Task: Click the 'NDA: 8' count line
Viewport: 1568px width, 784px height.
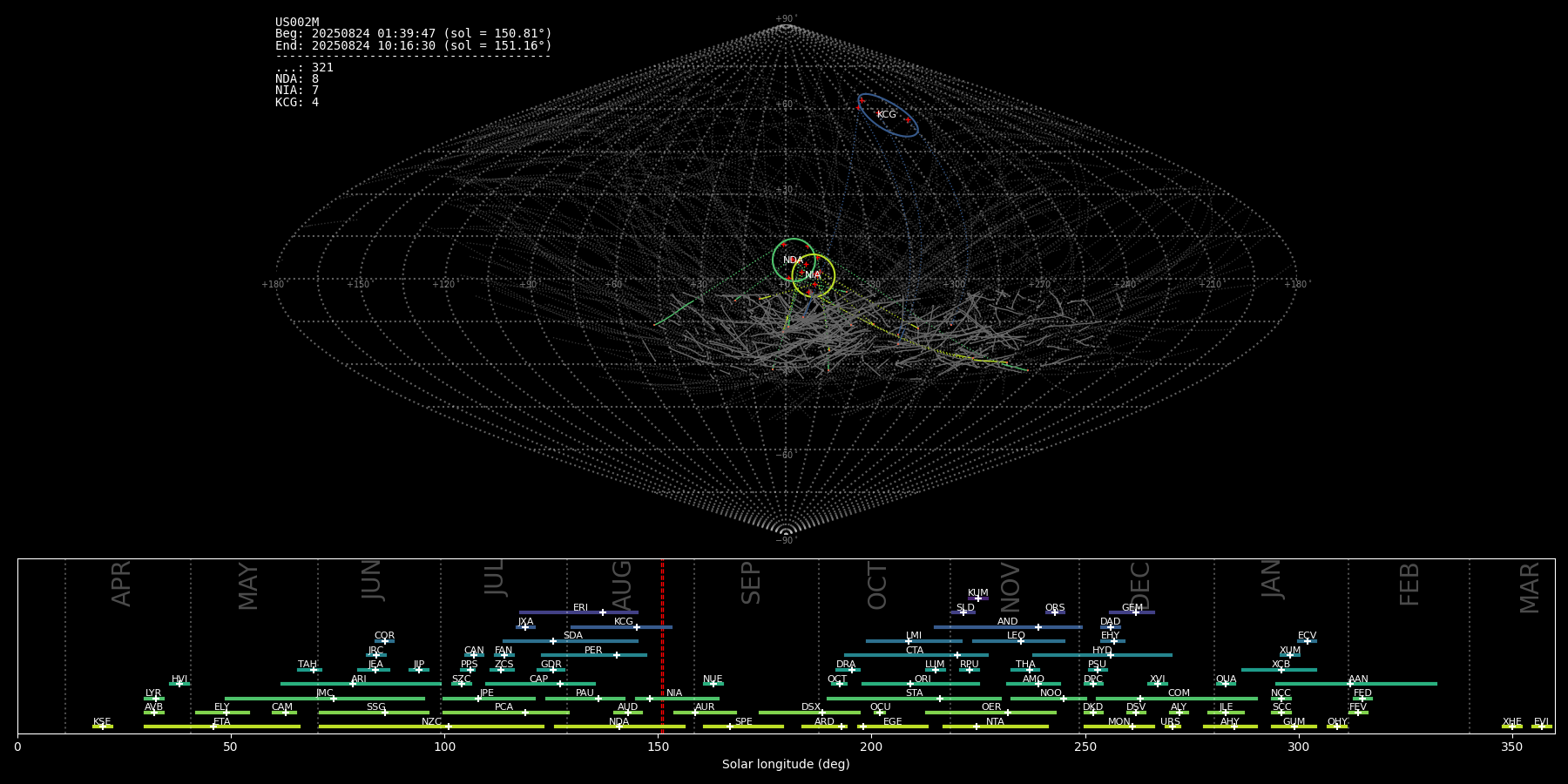Action: pos(297,79)
